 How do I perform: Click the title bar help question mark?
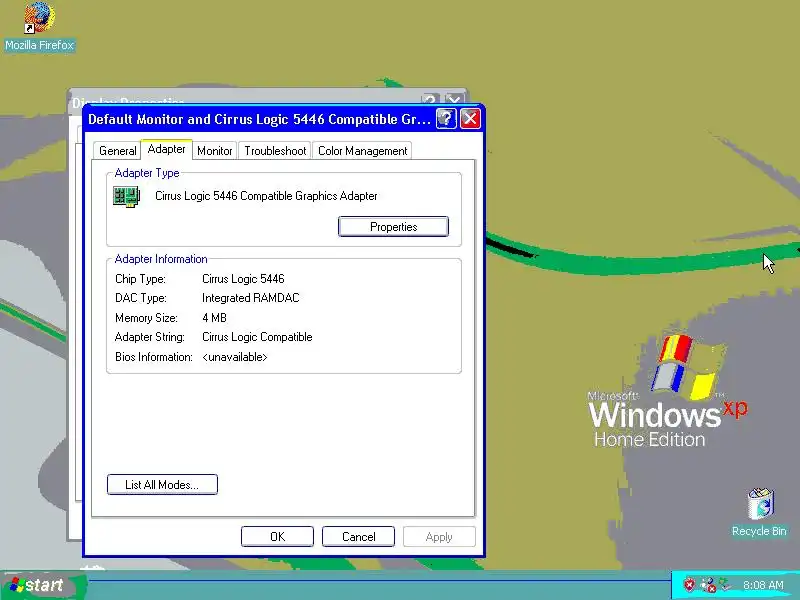coord(446,119)
